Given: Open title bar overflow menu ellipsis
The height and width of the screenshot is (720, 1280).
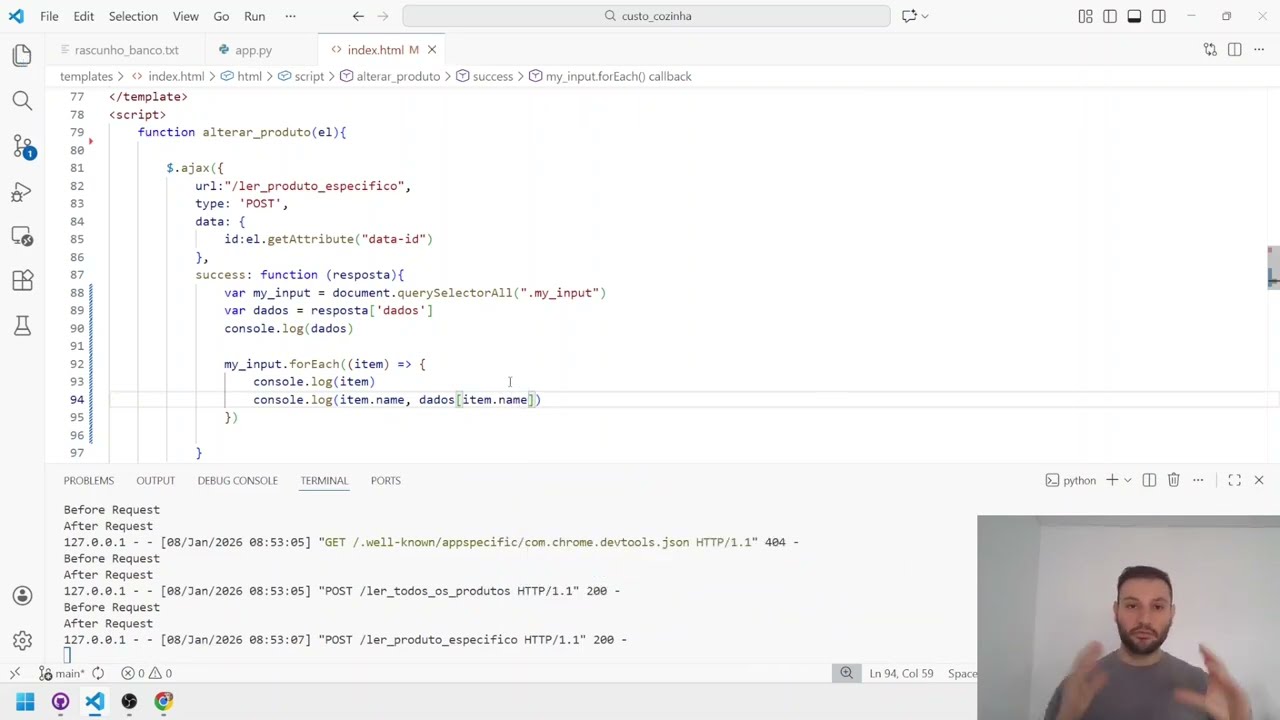Looking at the screenshot, I should click(x=290, y=16).
